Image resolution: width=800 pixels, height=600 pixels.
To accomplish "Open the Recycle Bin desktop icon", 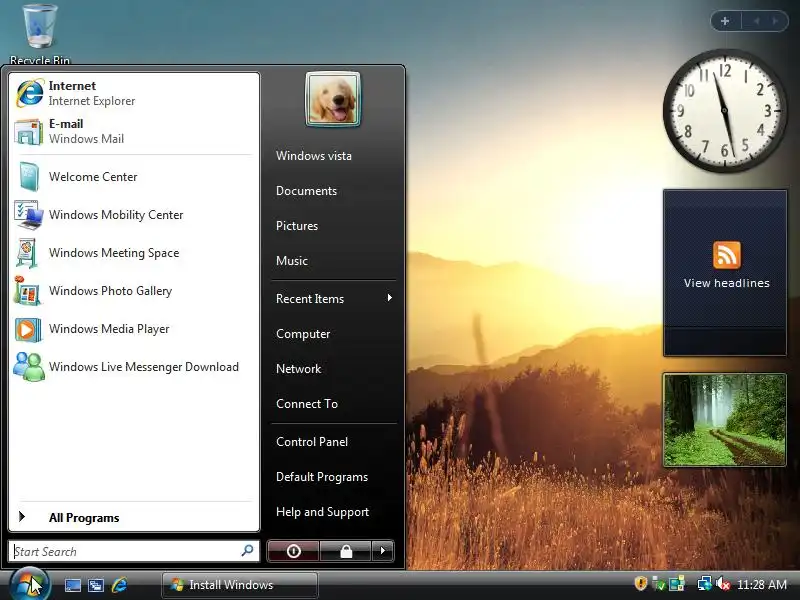I will [40, 35].
